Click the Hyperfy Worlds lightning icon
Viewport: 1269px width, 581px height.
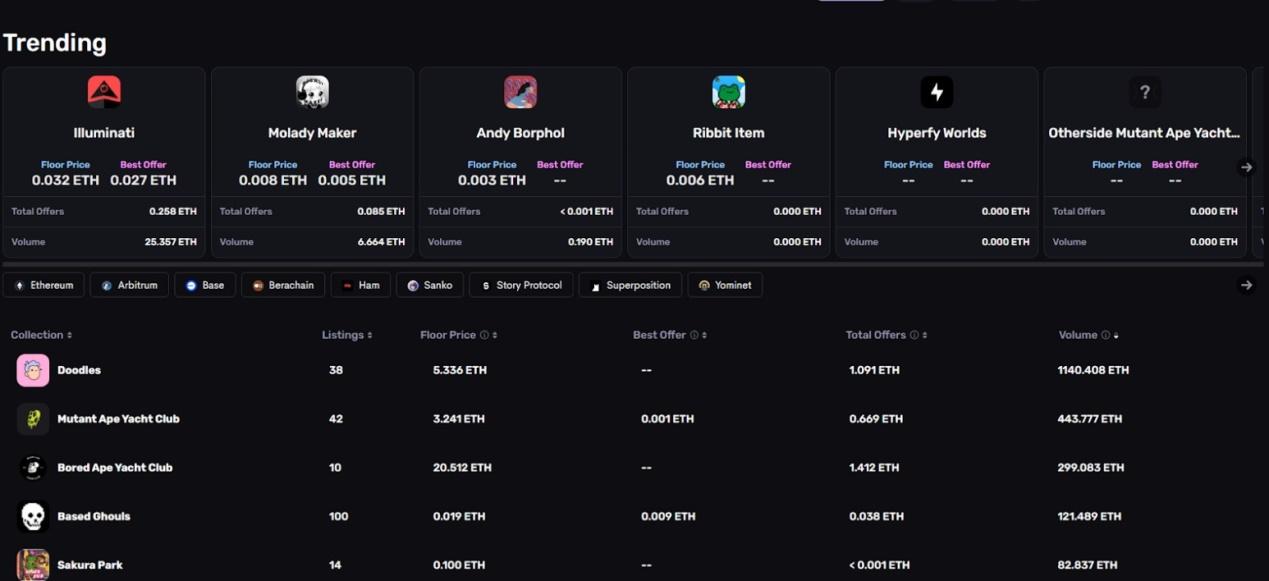tap(936, 92)
